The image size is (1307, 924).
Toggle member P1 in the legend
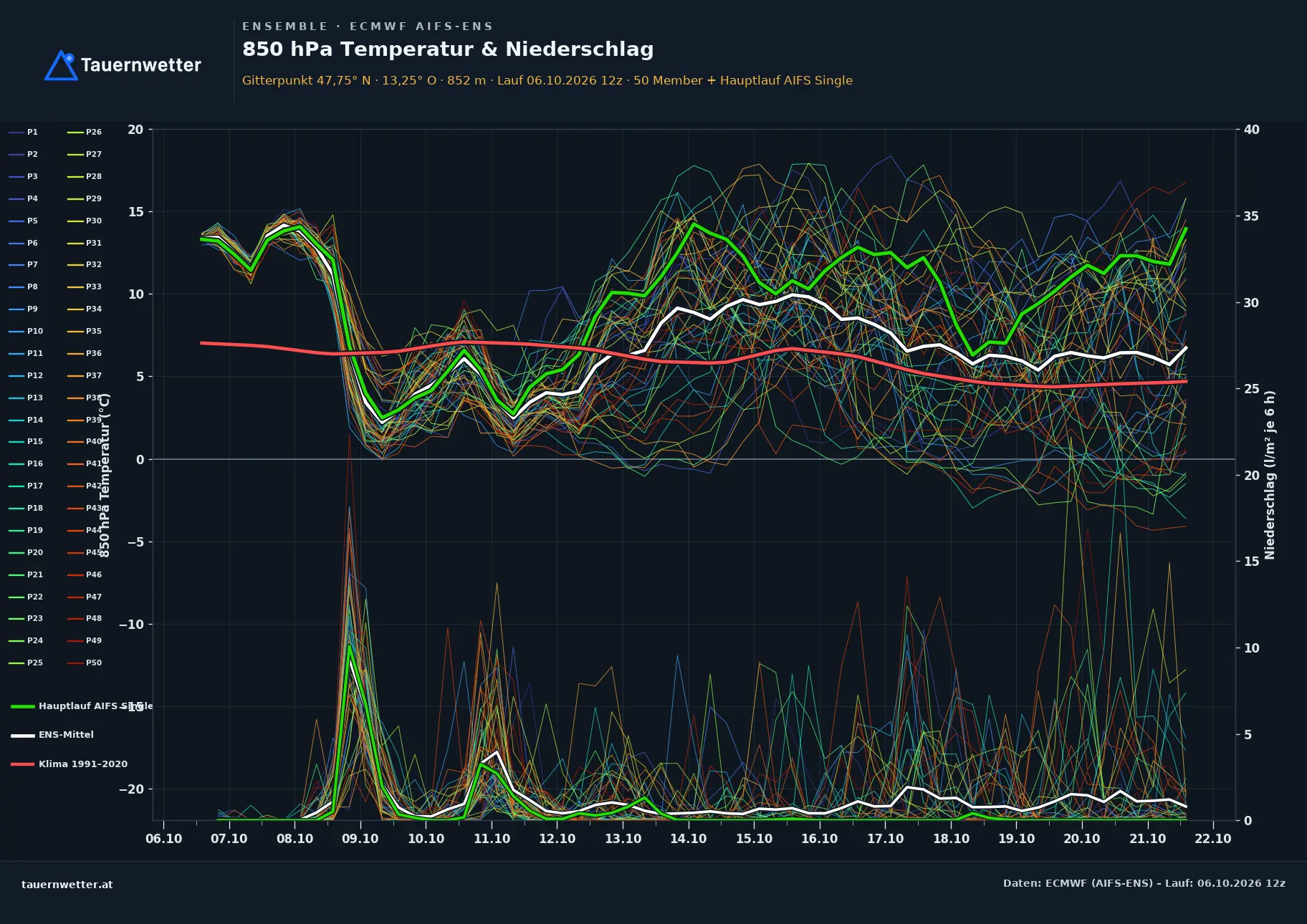tap(24, 133)
